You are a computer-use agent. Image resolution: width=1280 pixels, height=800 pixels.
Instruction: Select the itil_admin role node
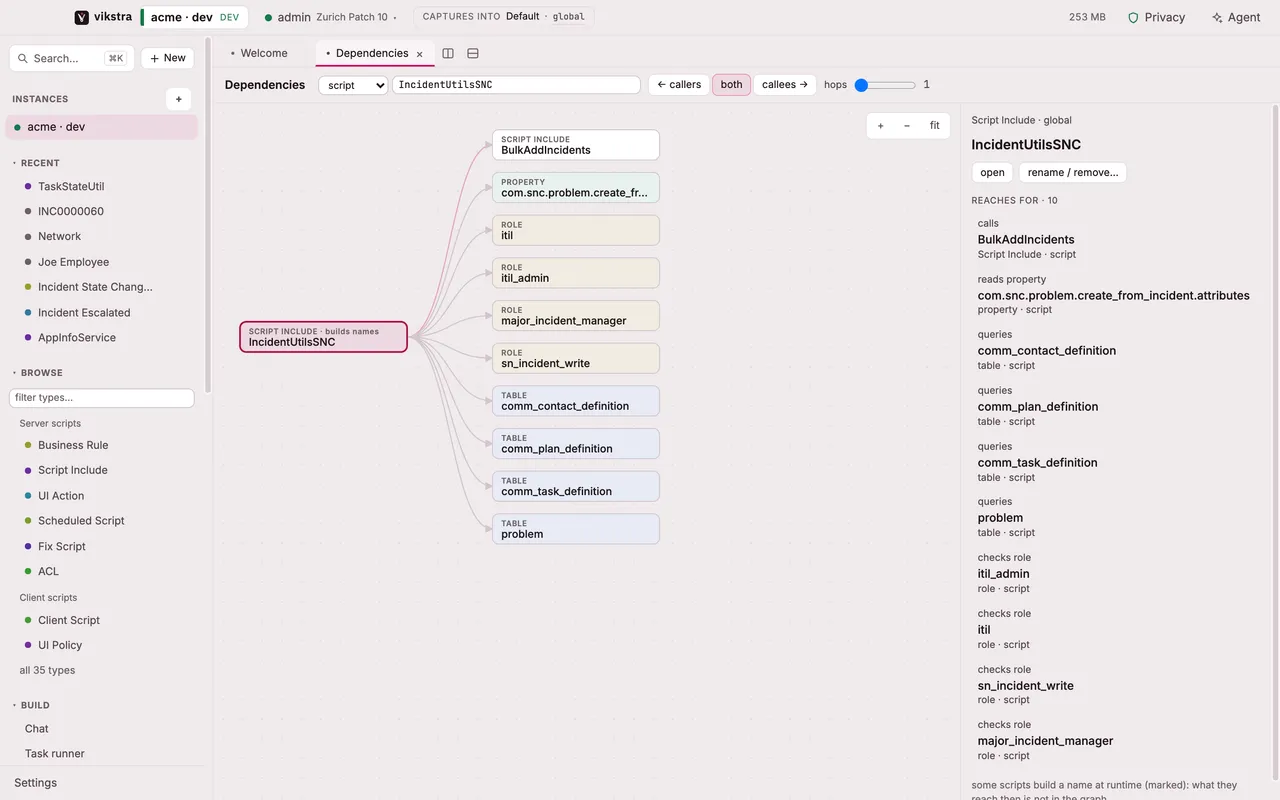tap(576, 273)
